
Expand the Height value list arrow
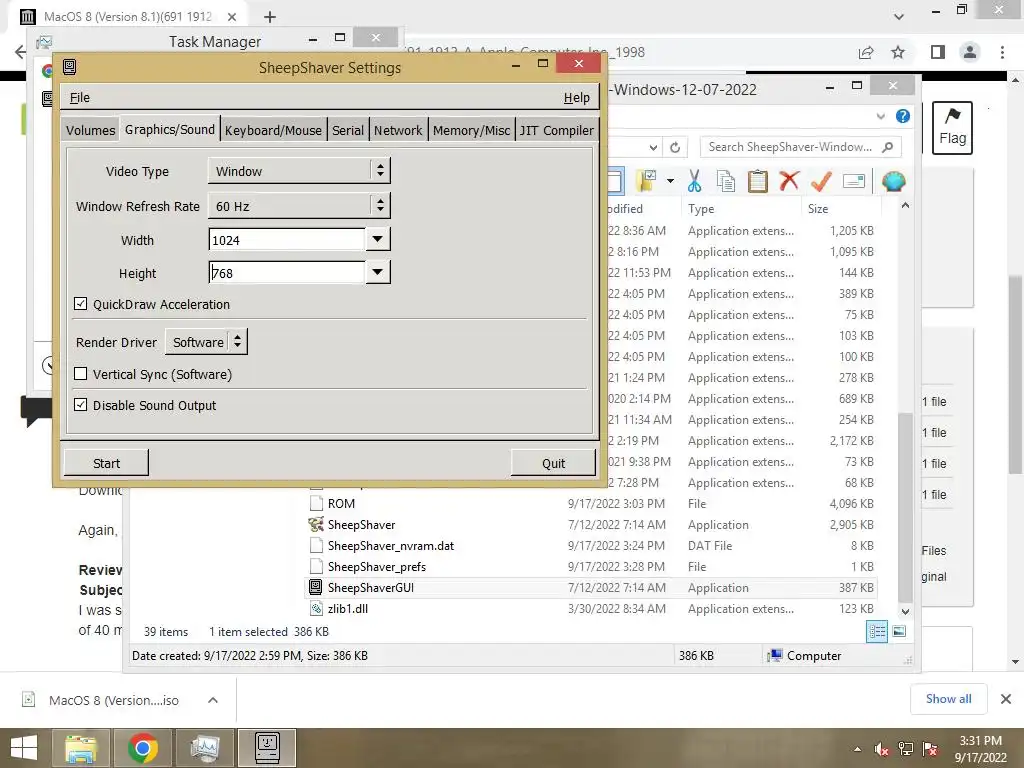click(x=377, y=272)
